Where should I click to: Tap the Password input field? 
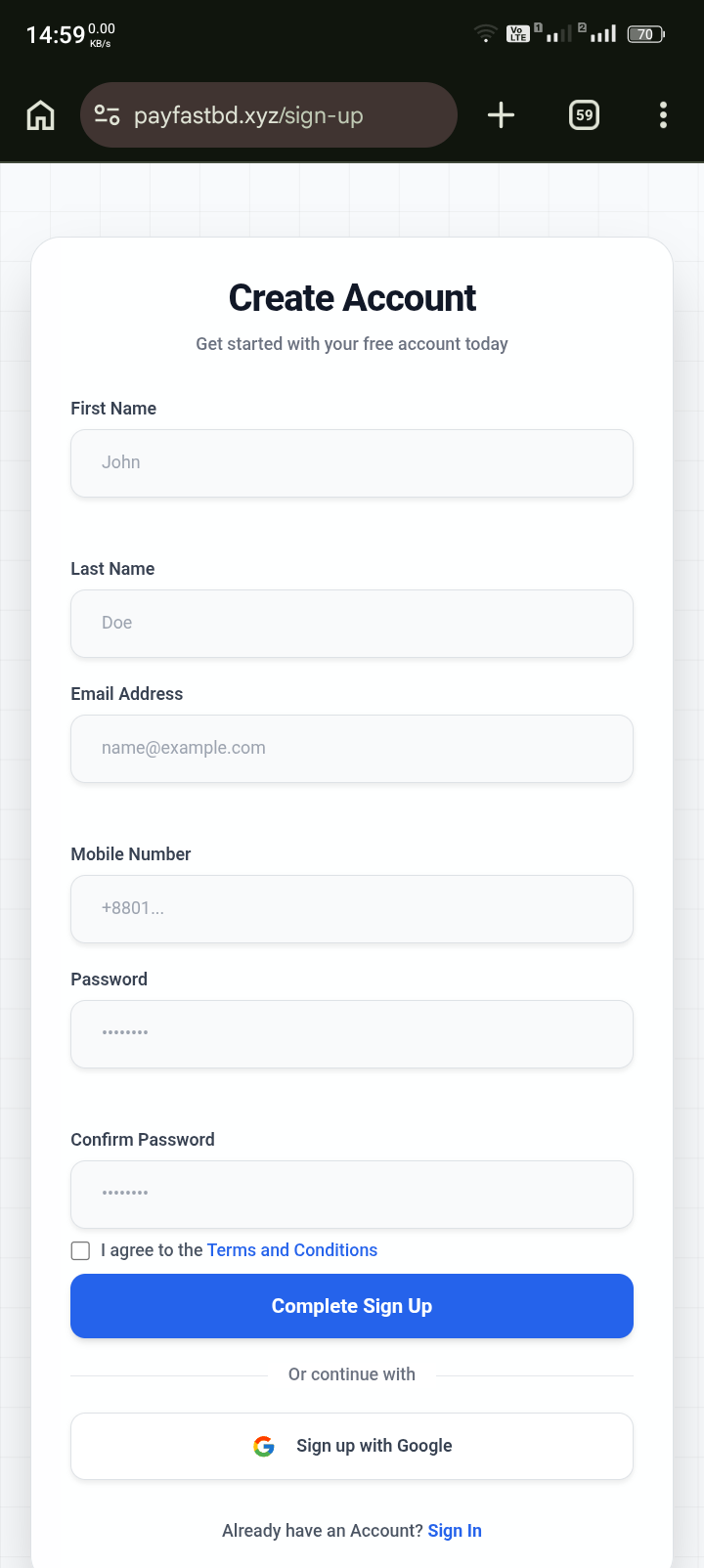352,1034
